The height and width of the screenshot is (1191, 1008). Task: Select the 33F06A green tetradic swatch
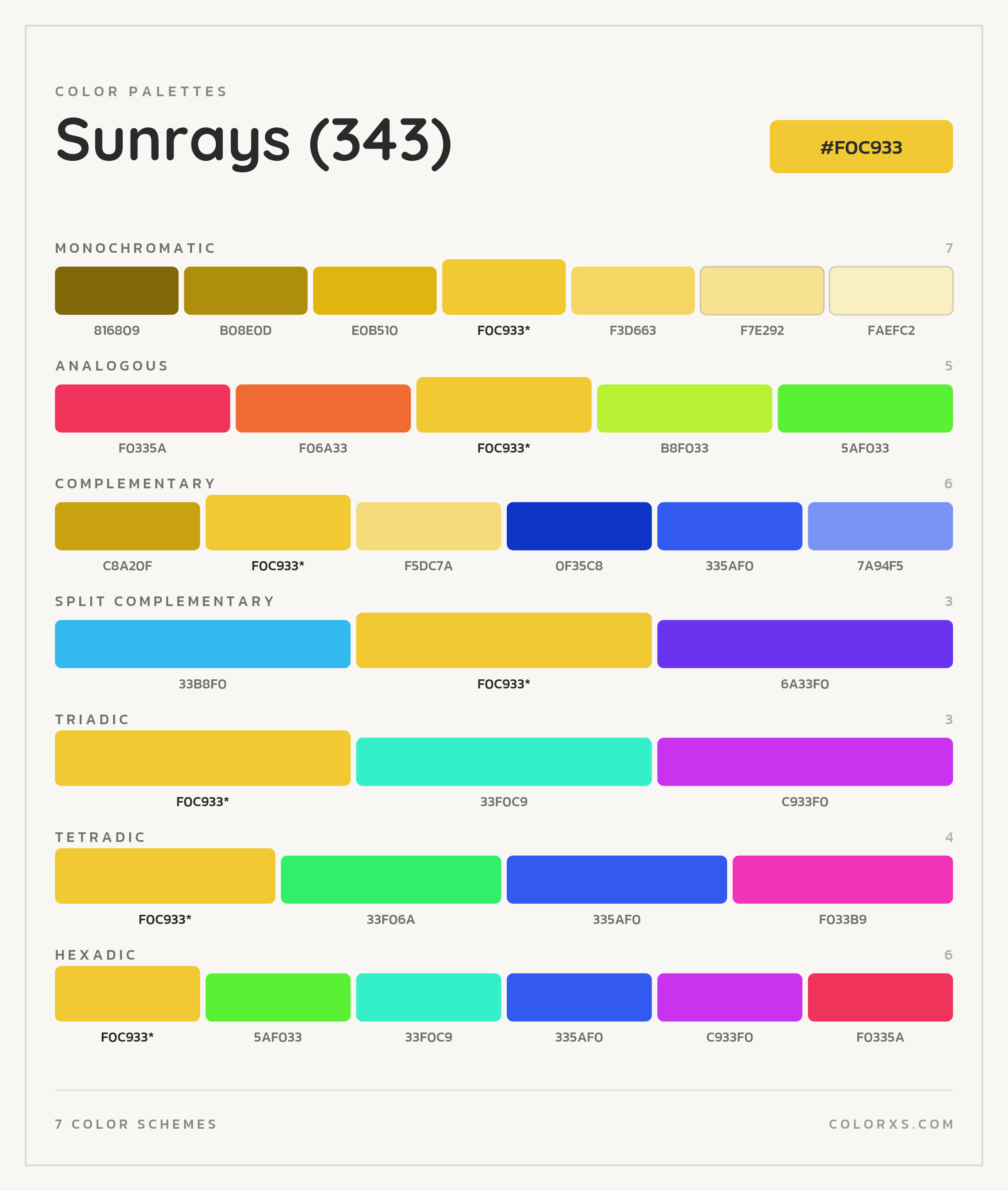click(x=391, y=879)
